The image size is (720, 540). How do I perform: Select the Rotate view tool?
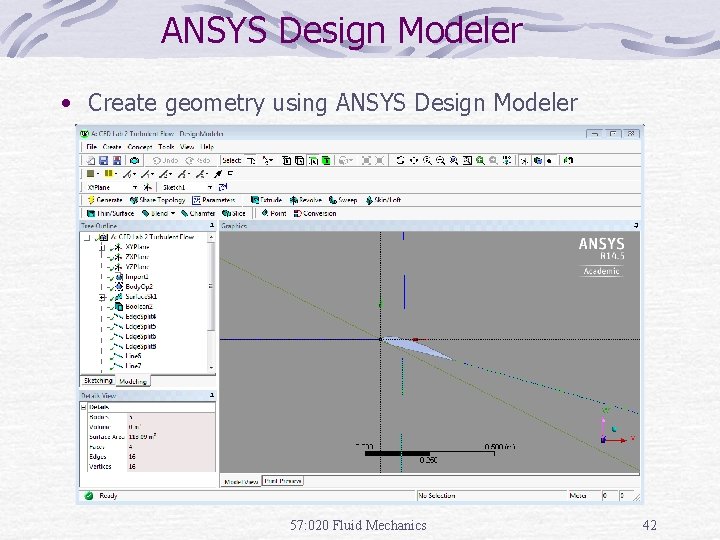[400, 160]
